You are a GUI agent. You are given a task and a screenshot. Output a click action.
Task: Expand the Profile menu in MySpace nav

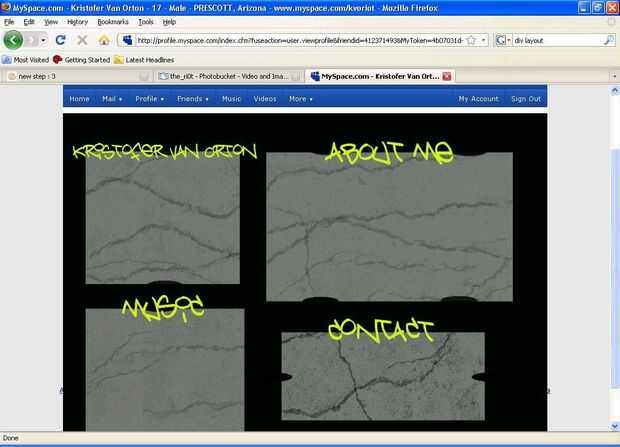point(149,99)
